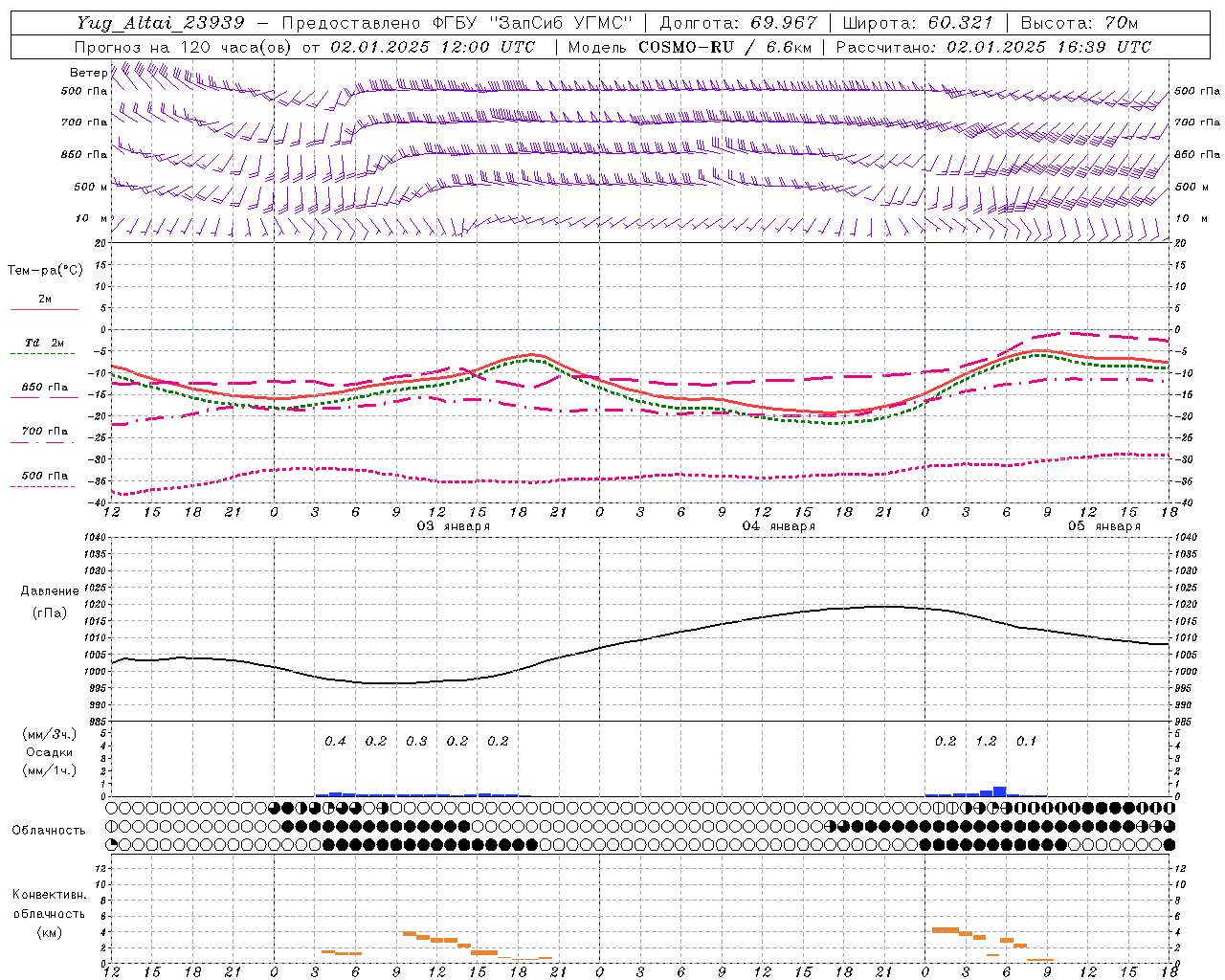Screen dimensions: 1225x980
Task: Click the dash-dot line sample under legend '700 гПа'
Action: 44,442
